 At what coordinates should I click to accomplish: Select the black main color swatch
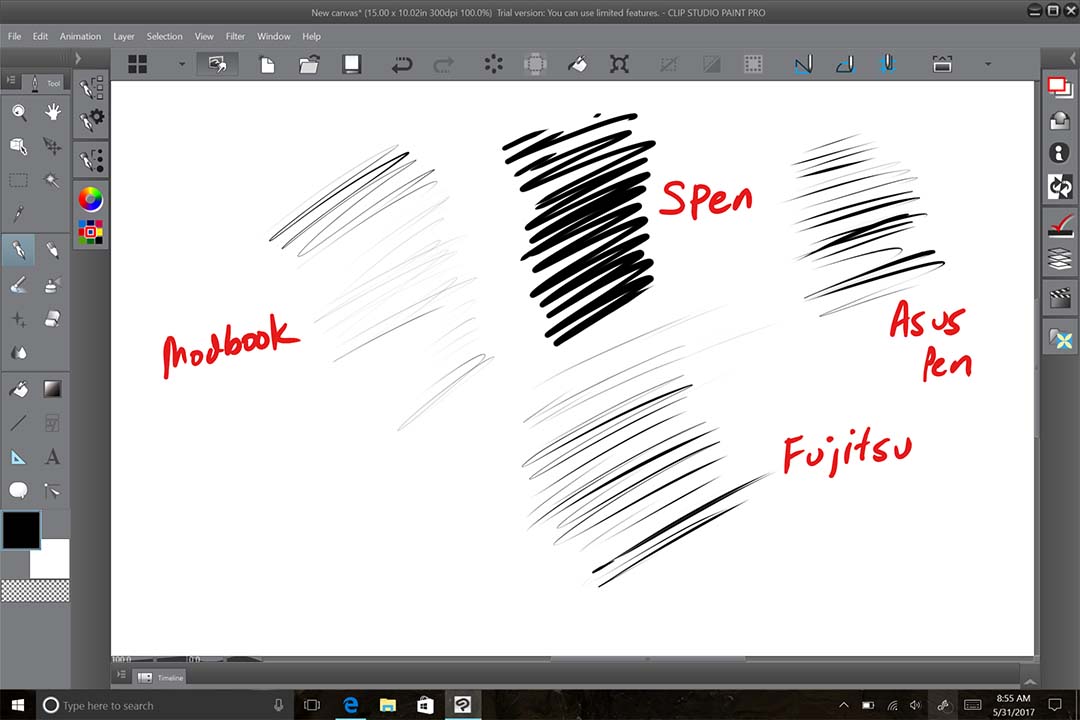[21, 530]
